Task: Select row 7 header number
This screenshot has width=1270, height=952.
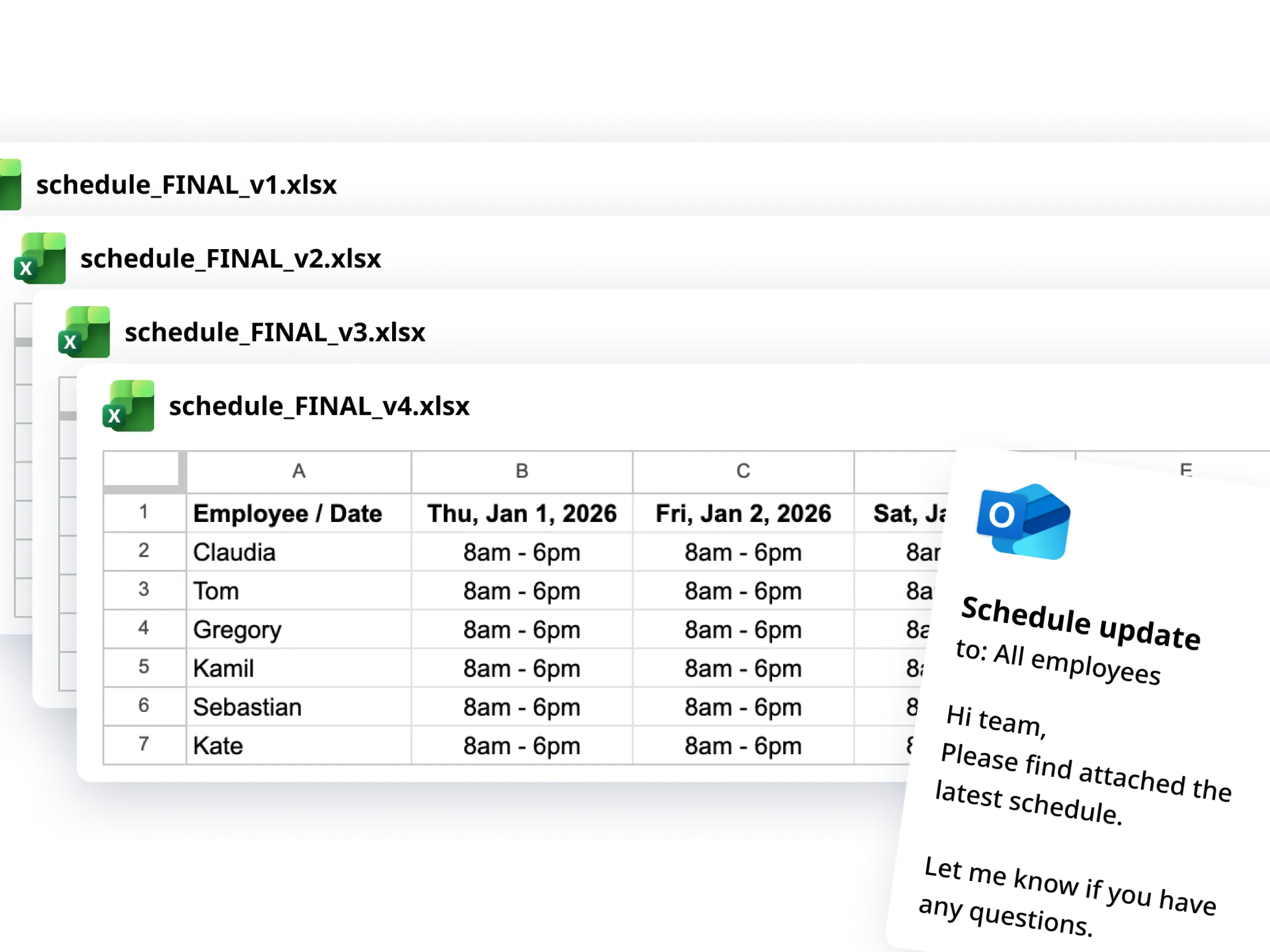Action: (x=144, y=744)
